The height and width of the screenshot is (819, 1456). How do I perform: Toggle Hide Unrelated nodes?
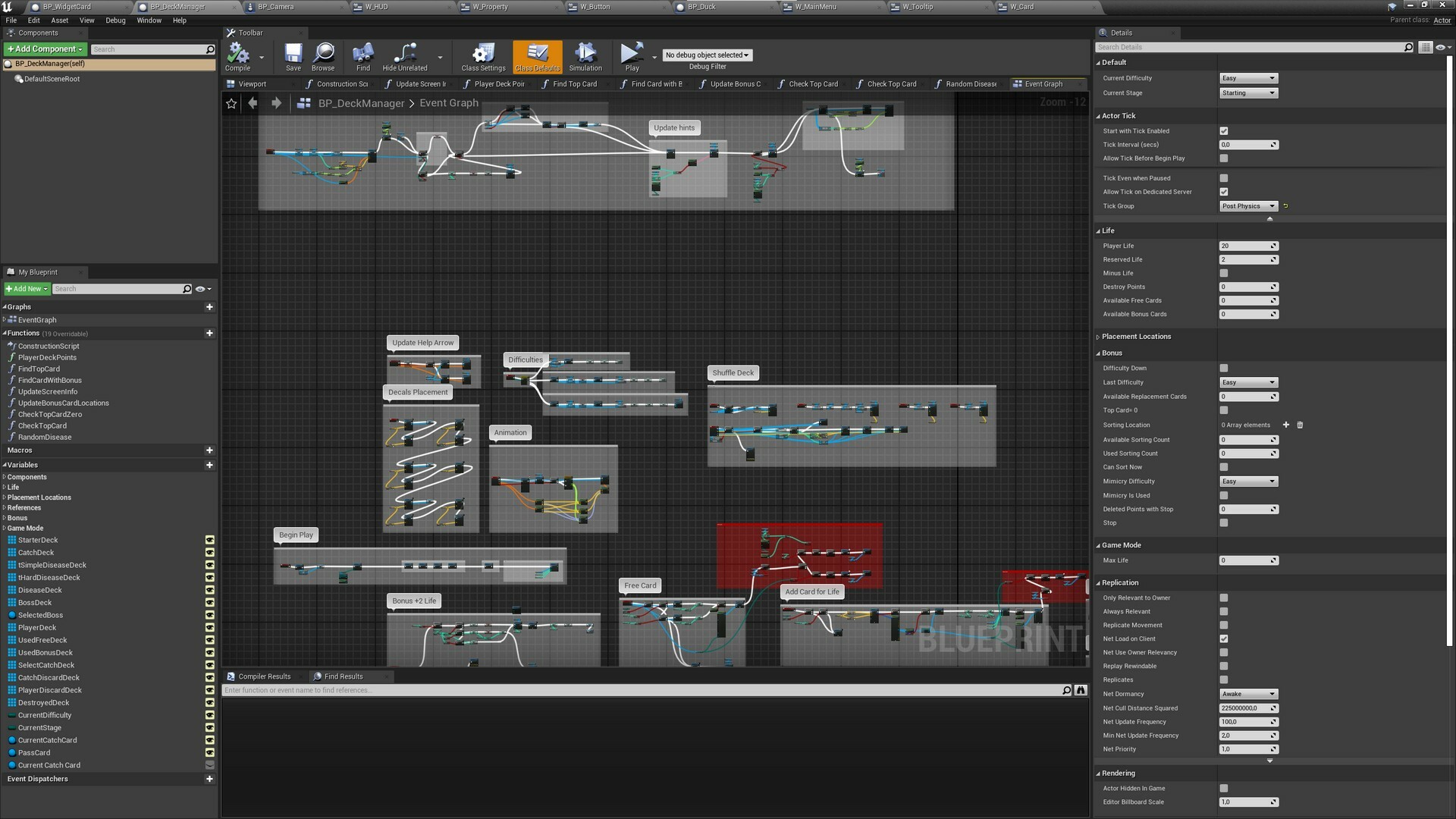point(404,56)
